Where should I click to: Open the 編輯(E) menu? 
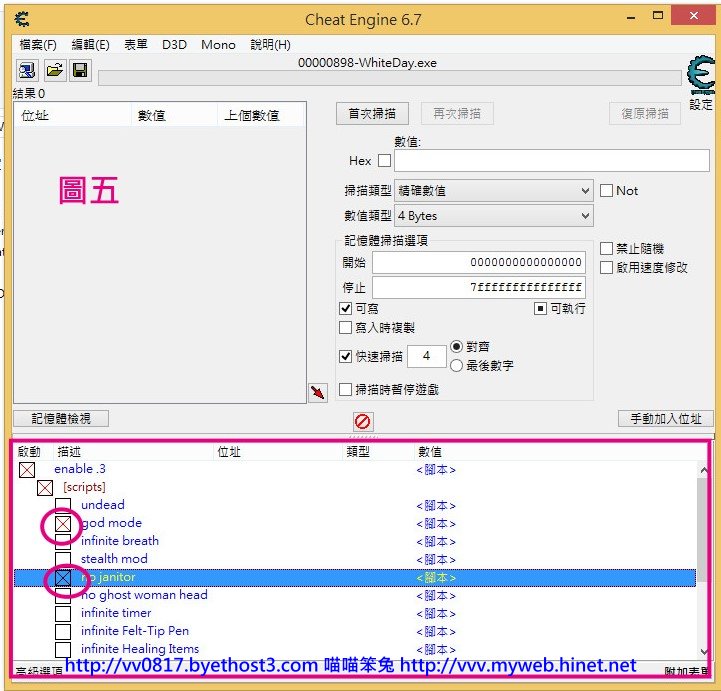(x=91, y=45)
